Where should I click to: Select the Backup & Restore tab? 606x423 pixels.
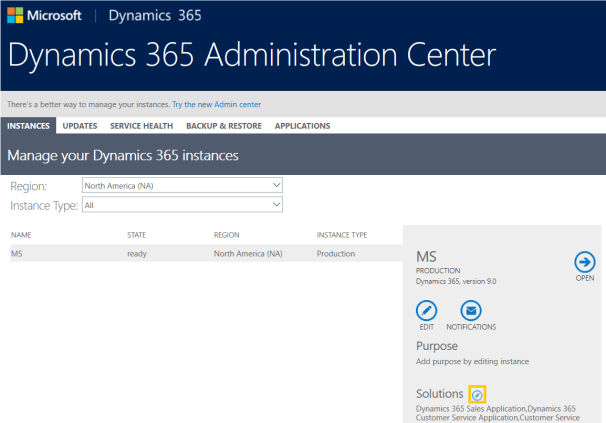(221, 126)
